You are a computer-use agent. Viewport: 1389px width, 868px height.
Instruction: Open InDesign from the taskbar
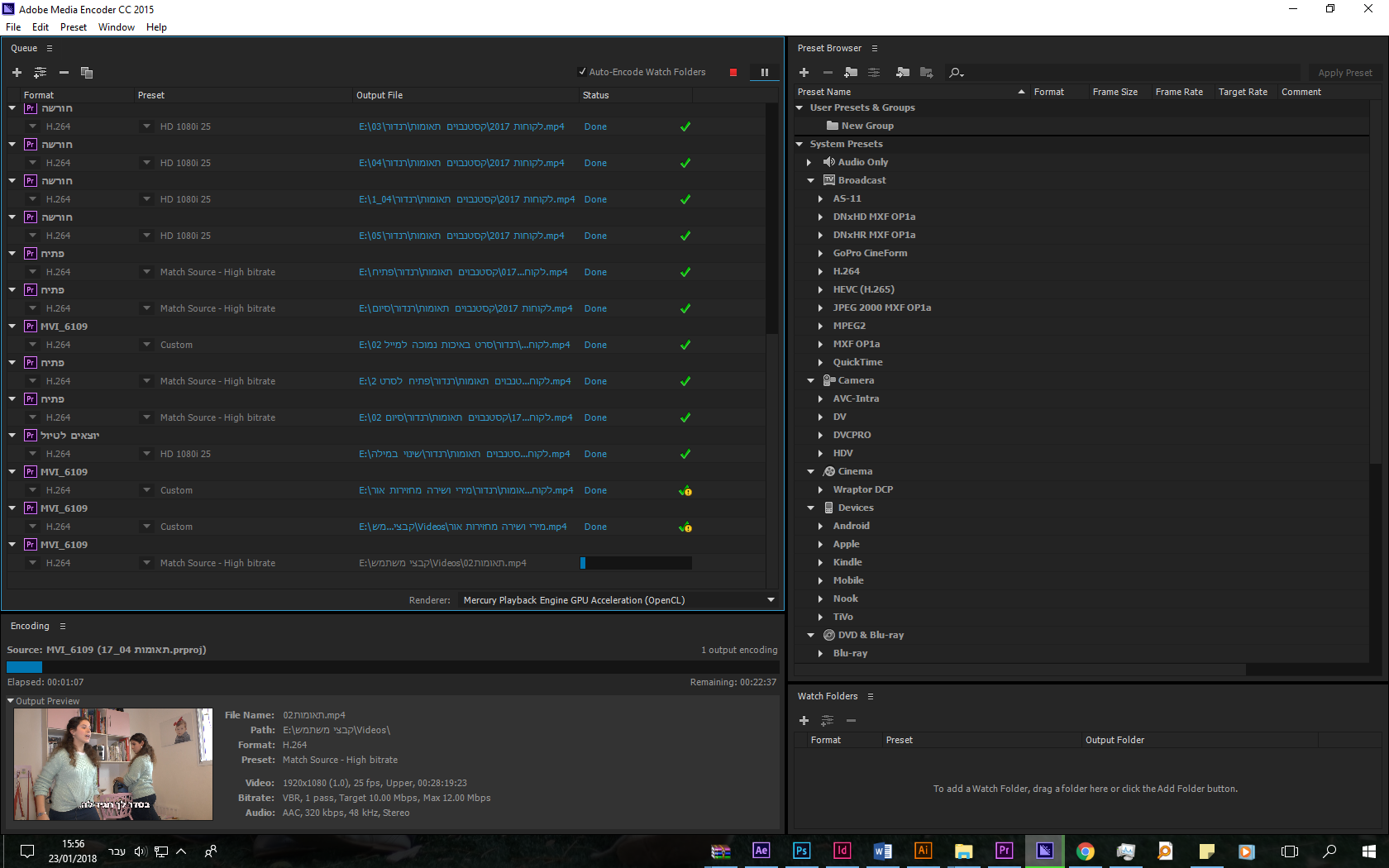pyautogui.click(x=842, y=851)
